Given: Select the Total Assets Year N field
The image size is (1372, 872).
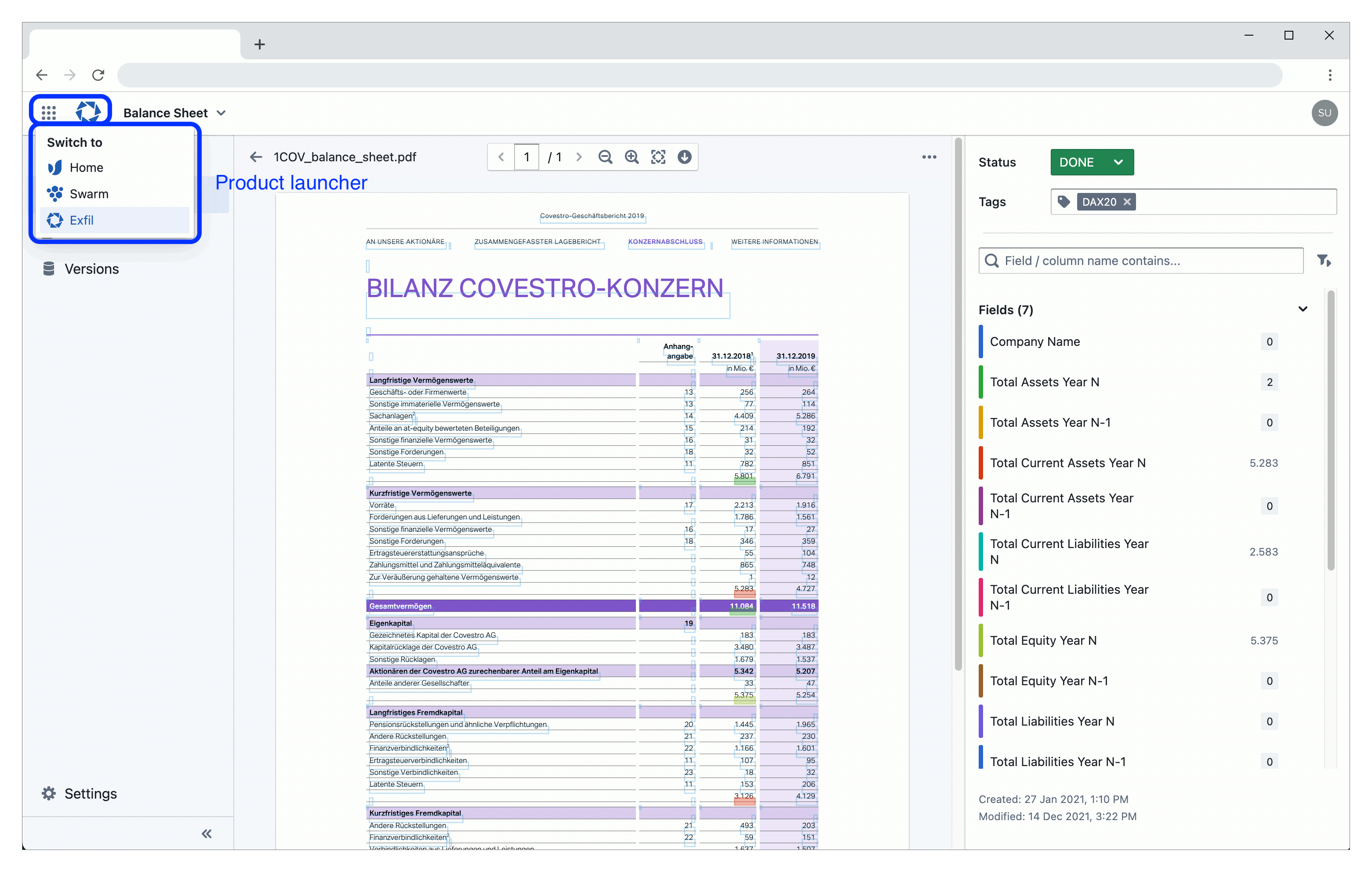Looking at the screenshot, I should [x=1128, y=382].
